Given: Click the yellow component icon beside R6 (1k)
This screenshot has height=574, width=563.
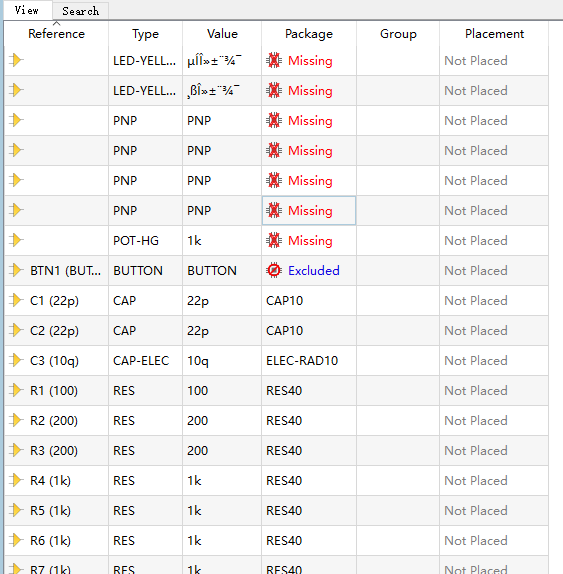Looking at the screenshot, I should click(x=16, y=540).
